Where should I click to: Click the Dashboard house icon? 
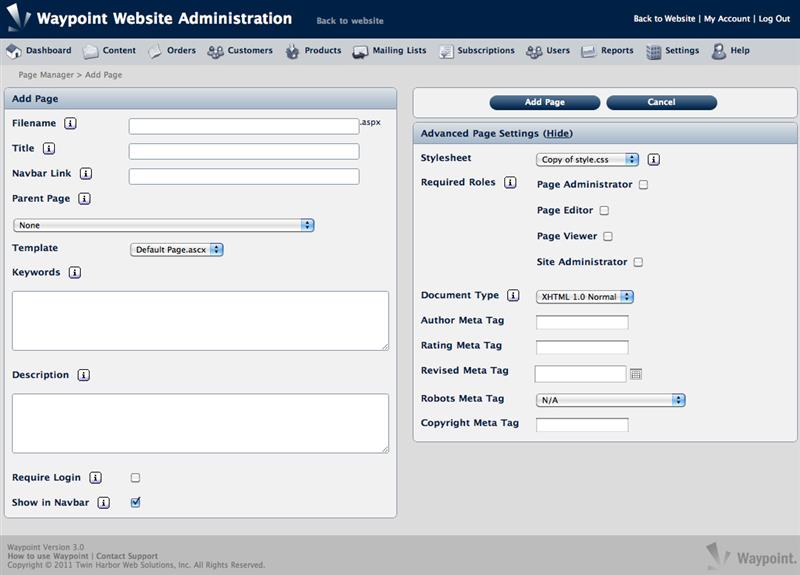coord(14,51)
